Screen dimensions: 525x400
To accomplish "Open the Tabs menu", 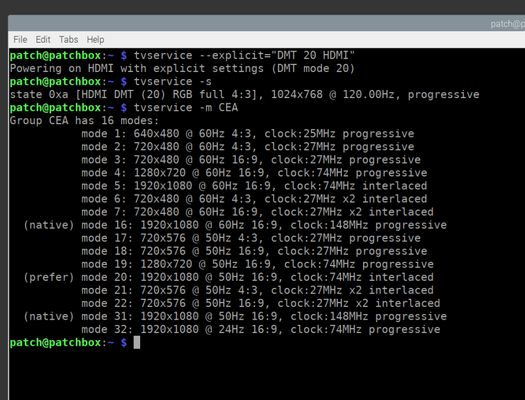I will [x=68, y=39].
